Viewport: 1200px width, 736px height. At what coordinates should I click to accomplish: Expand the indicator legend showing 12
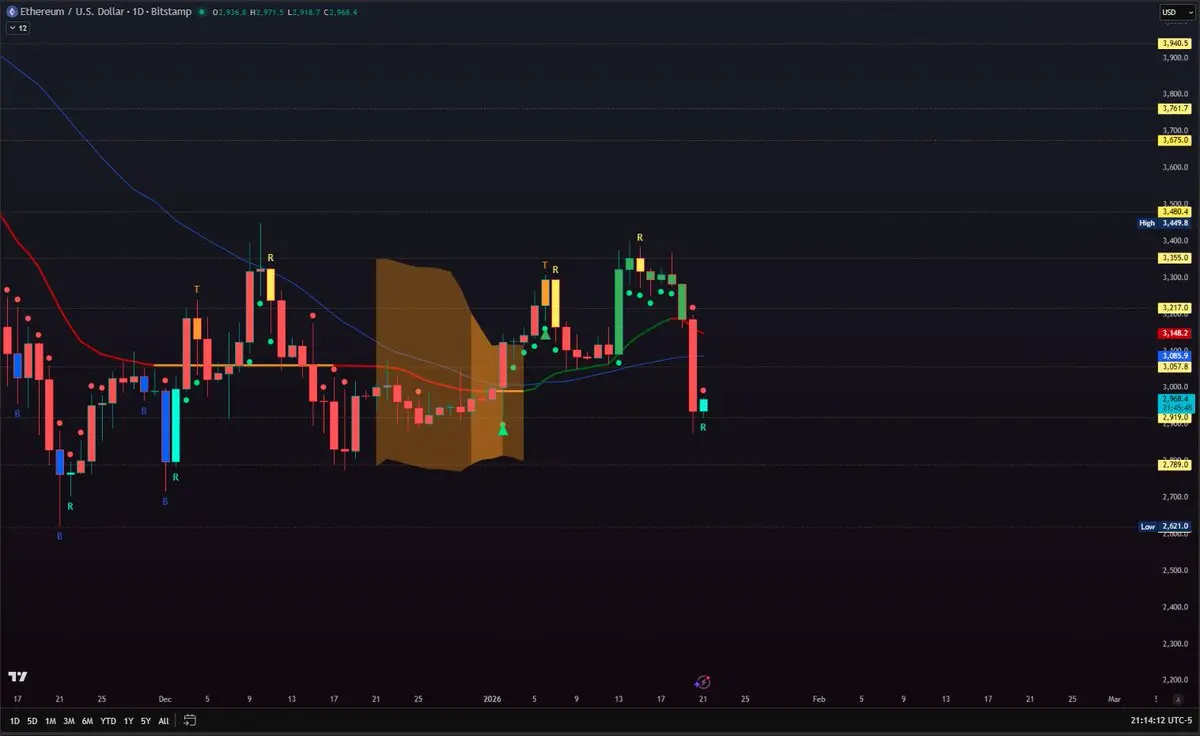[x=18, y=28]
